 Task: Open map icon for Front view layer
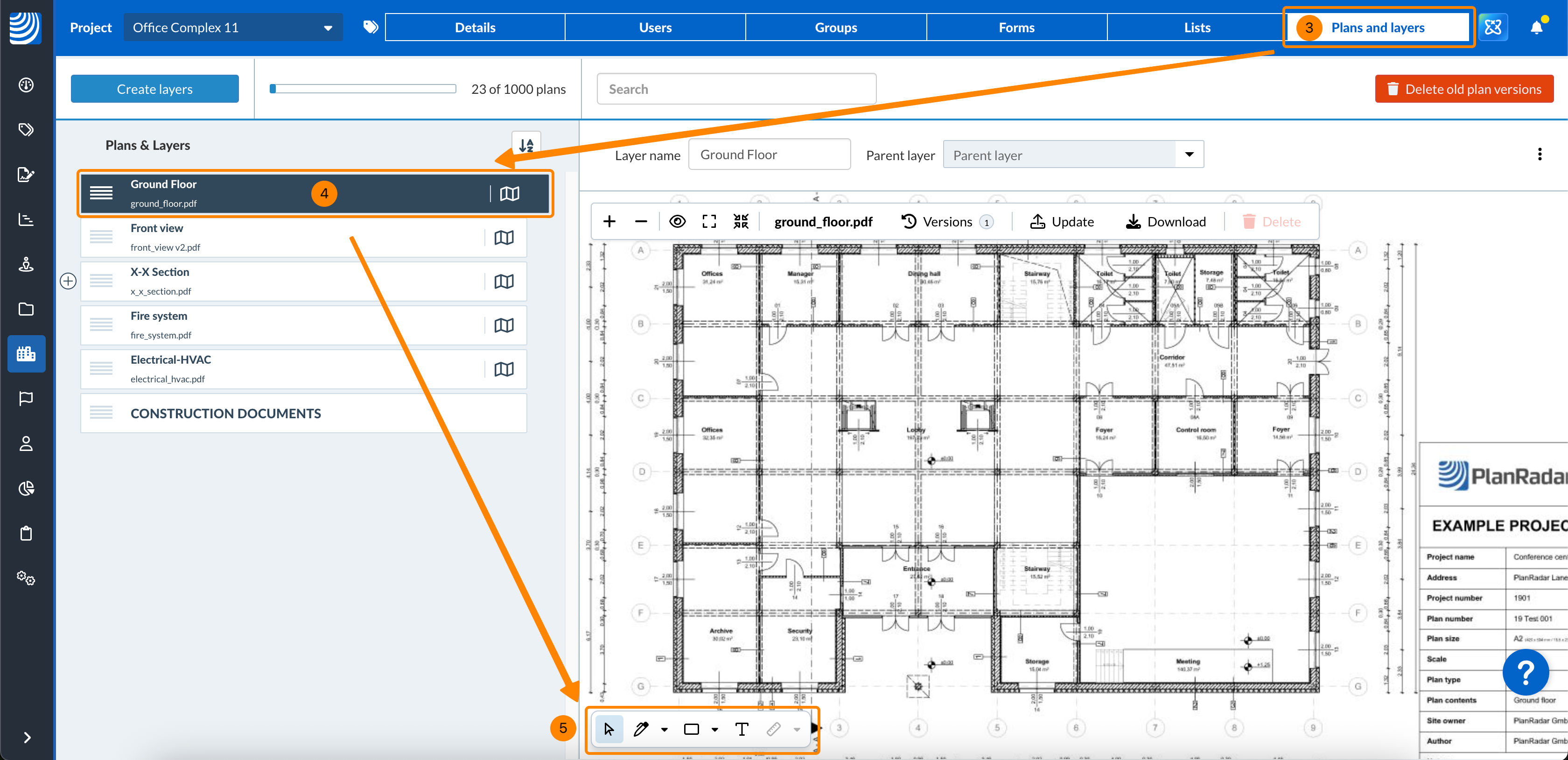[504, 238]
